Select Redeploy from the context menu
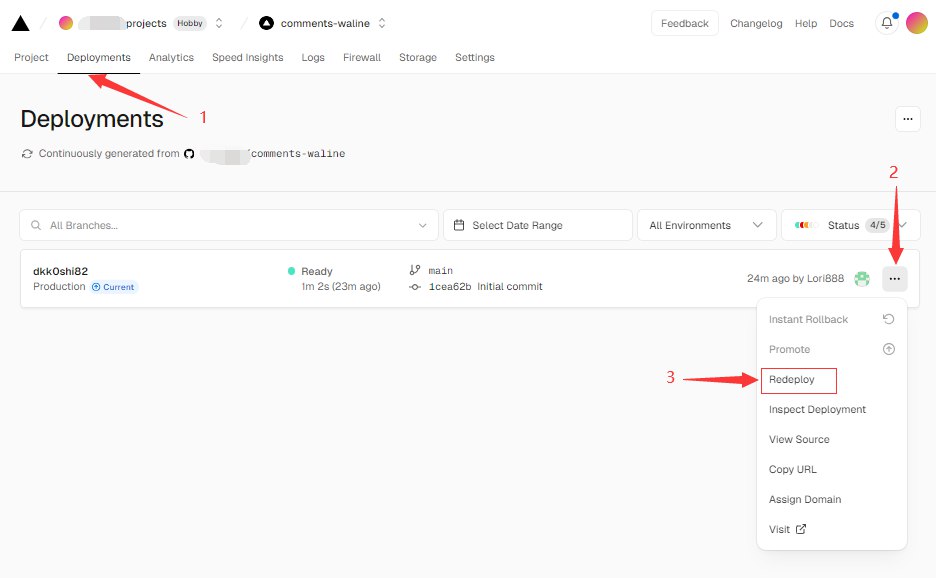The height and width of the screenshot is (578, 936). click(792, 380)
